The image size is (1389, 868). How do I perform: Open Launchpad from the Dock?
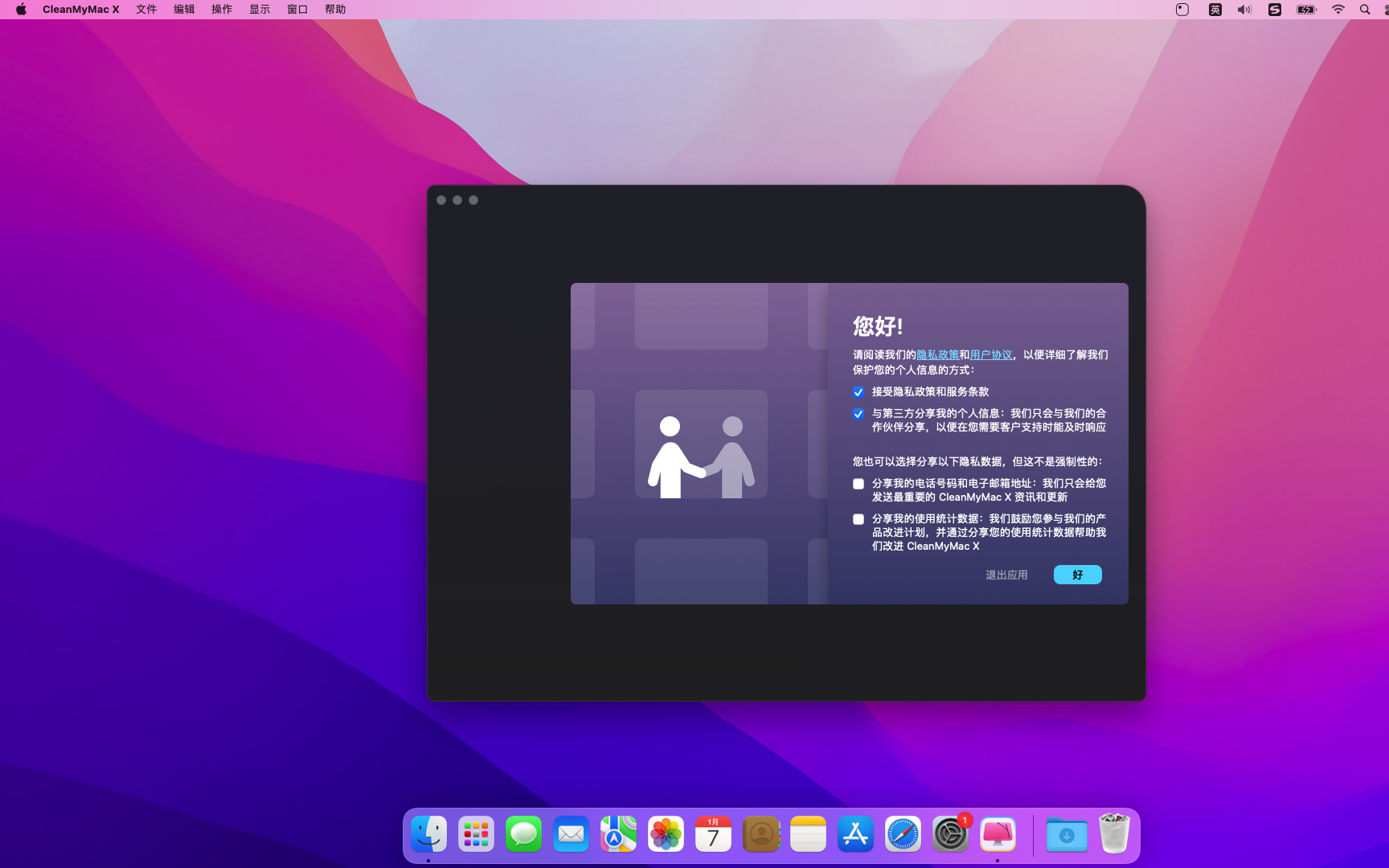click(476, 835)
